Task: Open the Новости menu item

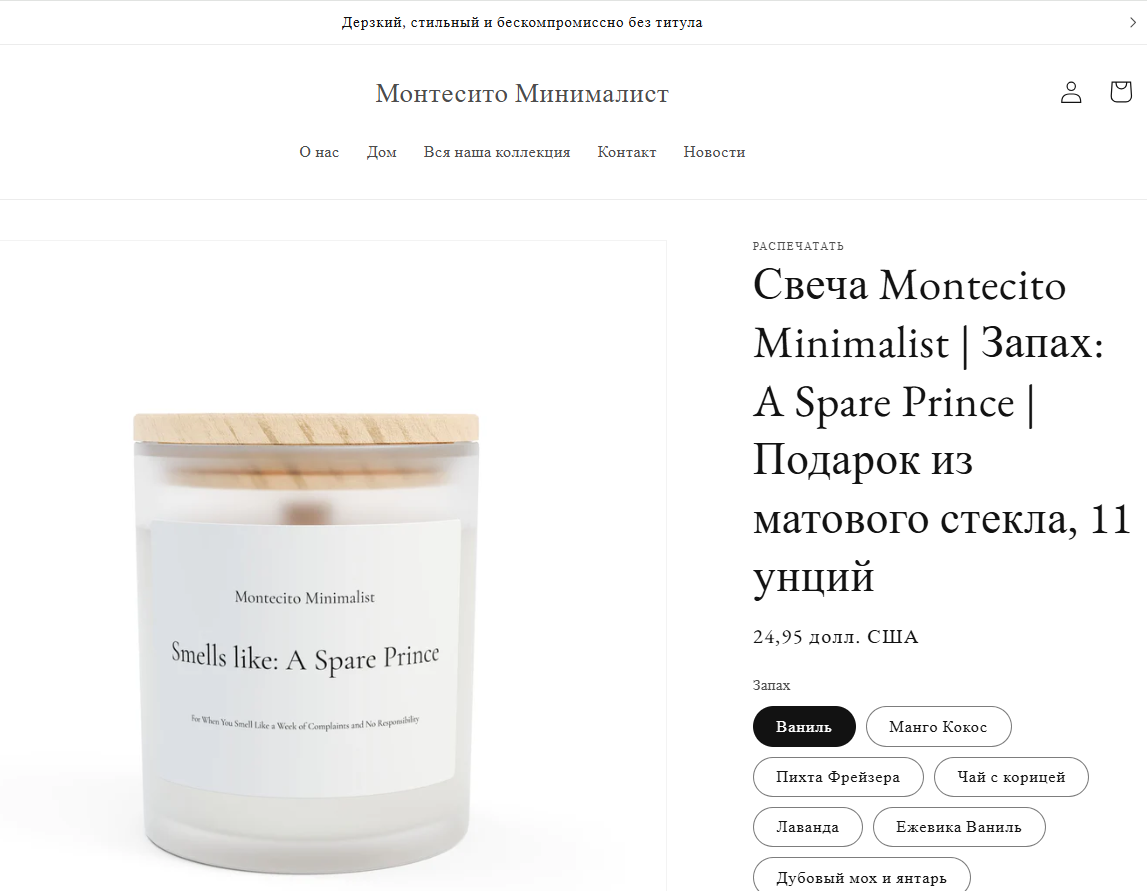Action: [714, 152]
